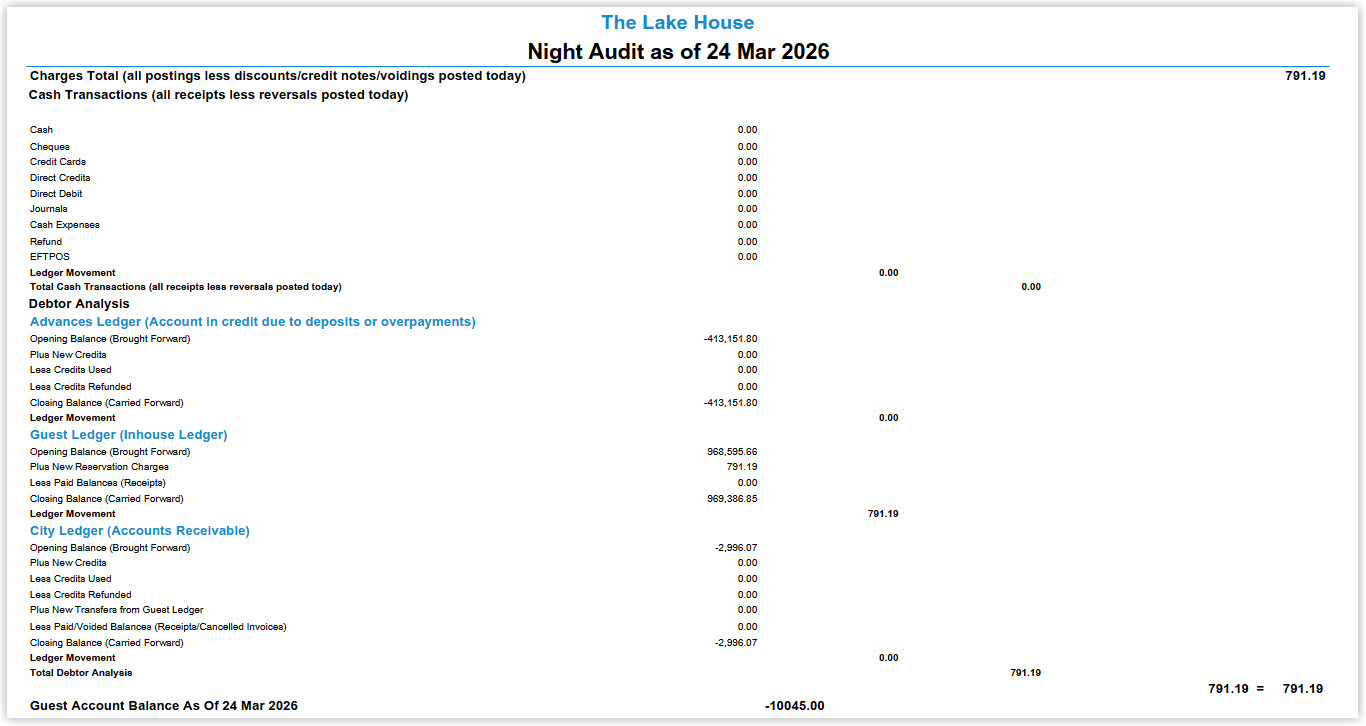This screenshot has height=726, width=1366.
Task: Click Advances Ledger closing balance -413,151.80
Action: coord(730,403)
